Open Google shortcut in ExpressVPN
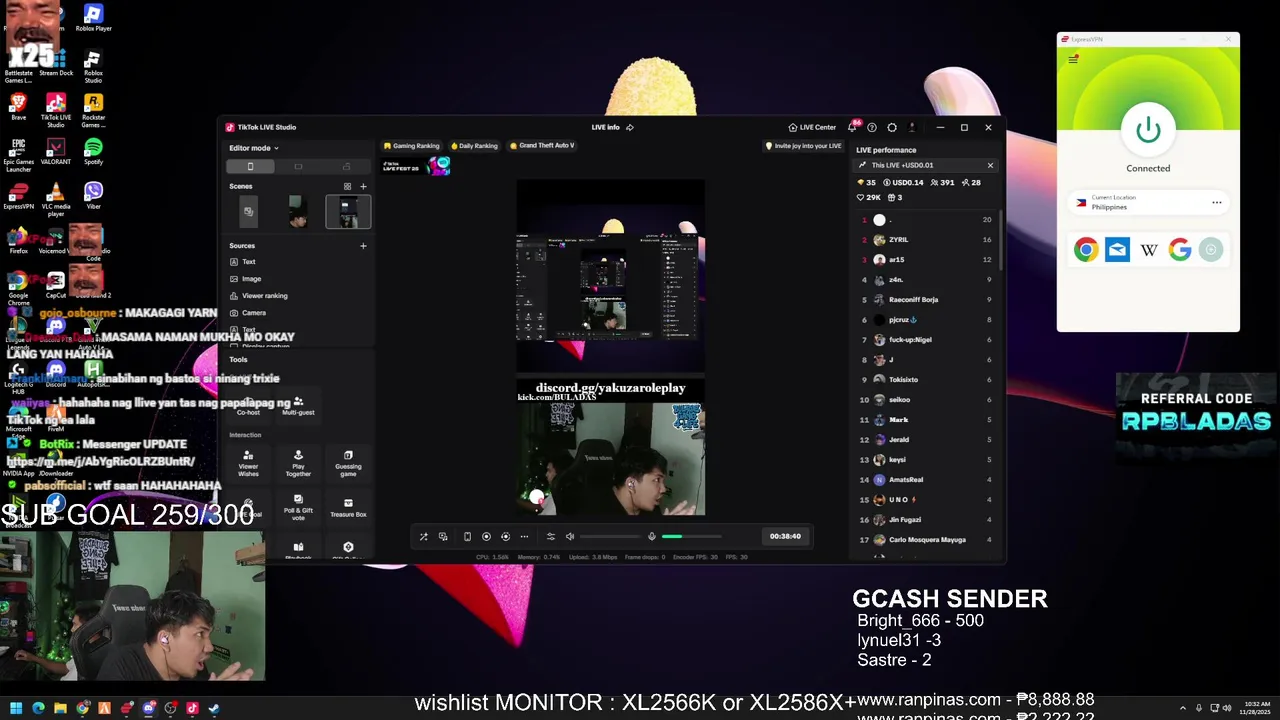The height and width of the screenshot is (720, 1280). 1180,250
